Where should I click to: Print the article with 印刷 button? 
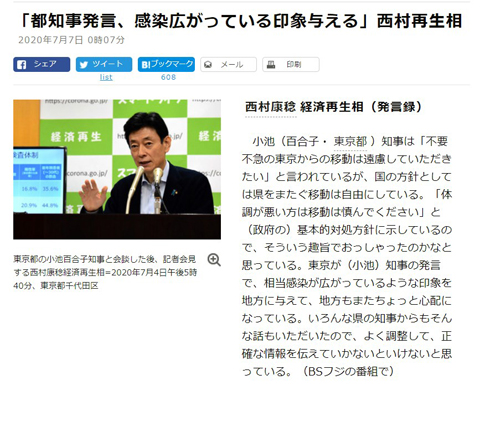(x=291, y=64)
